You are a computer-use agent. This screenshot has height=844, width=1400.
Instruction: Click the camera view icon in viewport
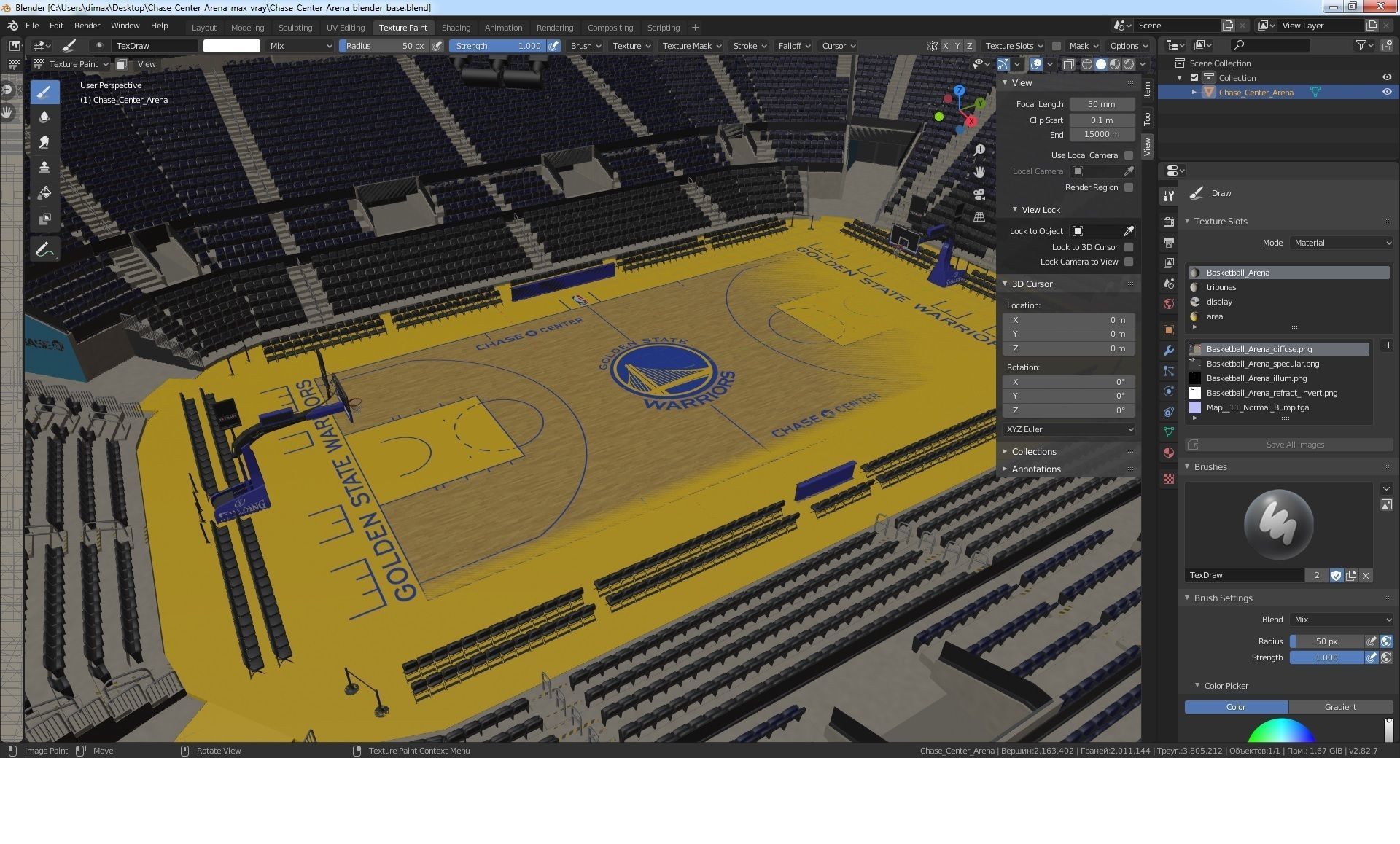click(979, 195)
